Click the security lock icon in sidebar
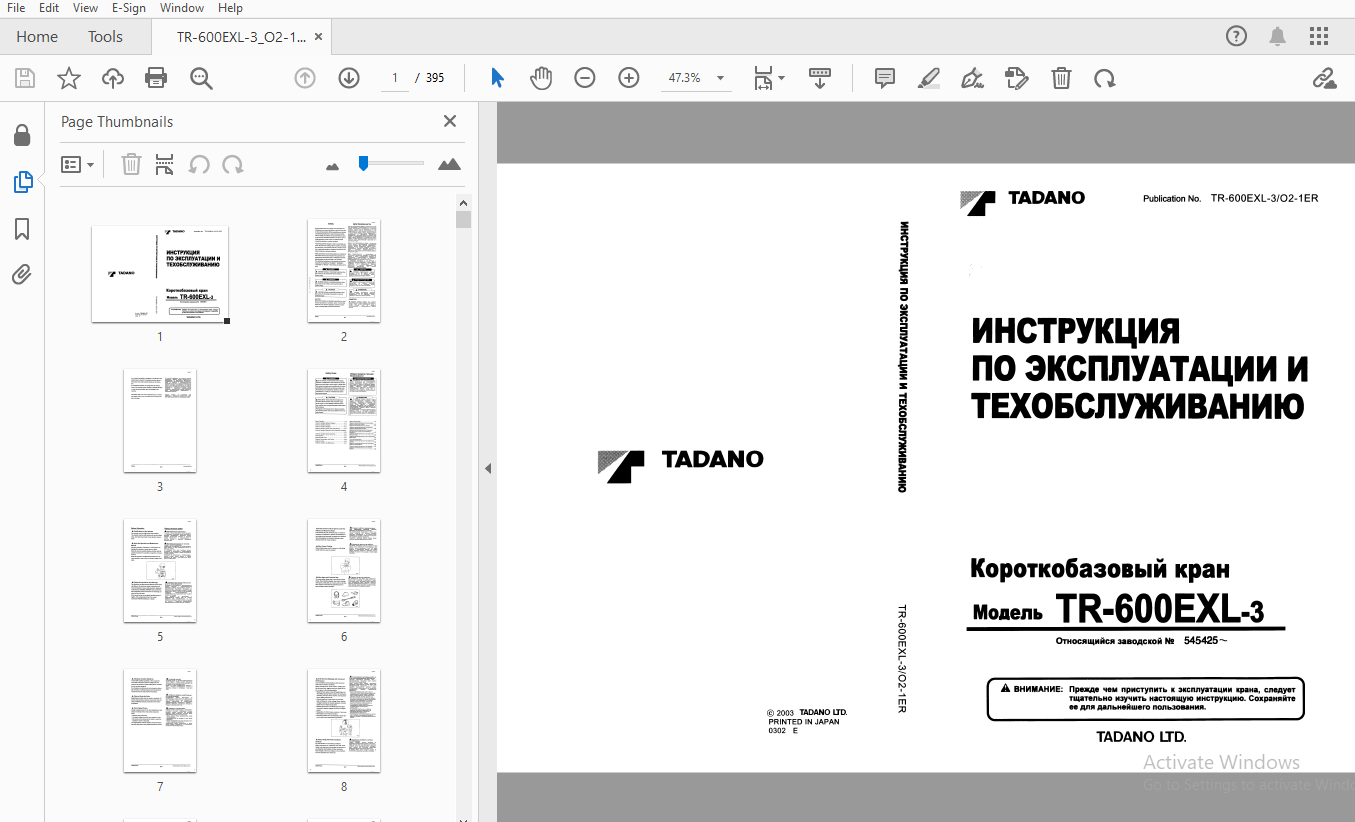 pos(22,135)
